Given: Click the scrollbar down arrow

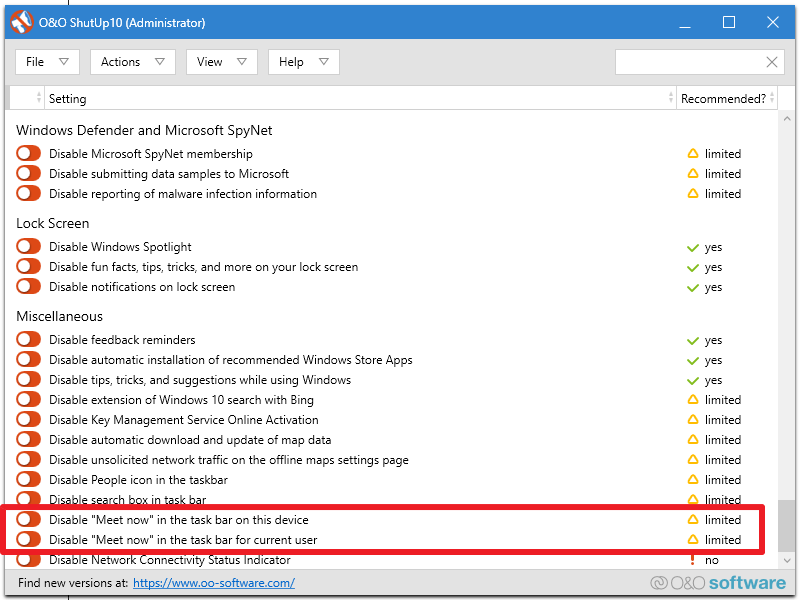Looking at the screenshot, I should [787, 560].
